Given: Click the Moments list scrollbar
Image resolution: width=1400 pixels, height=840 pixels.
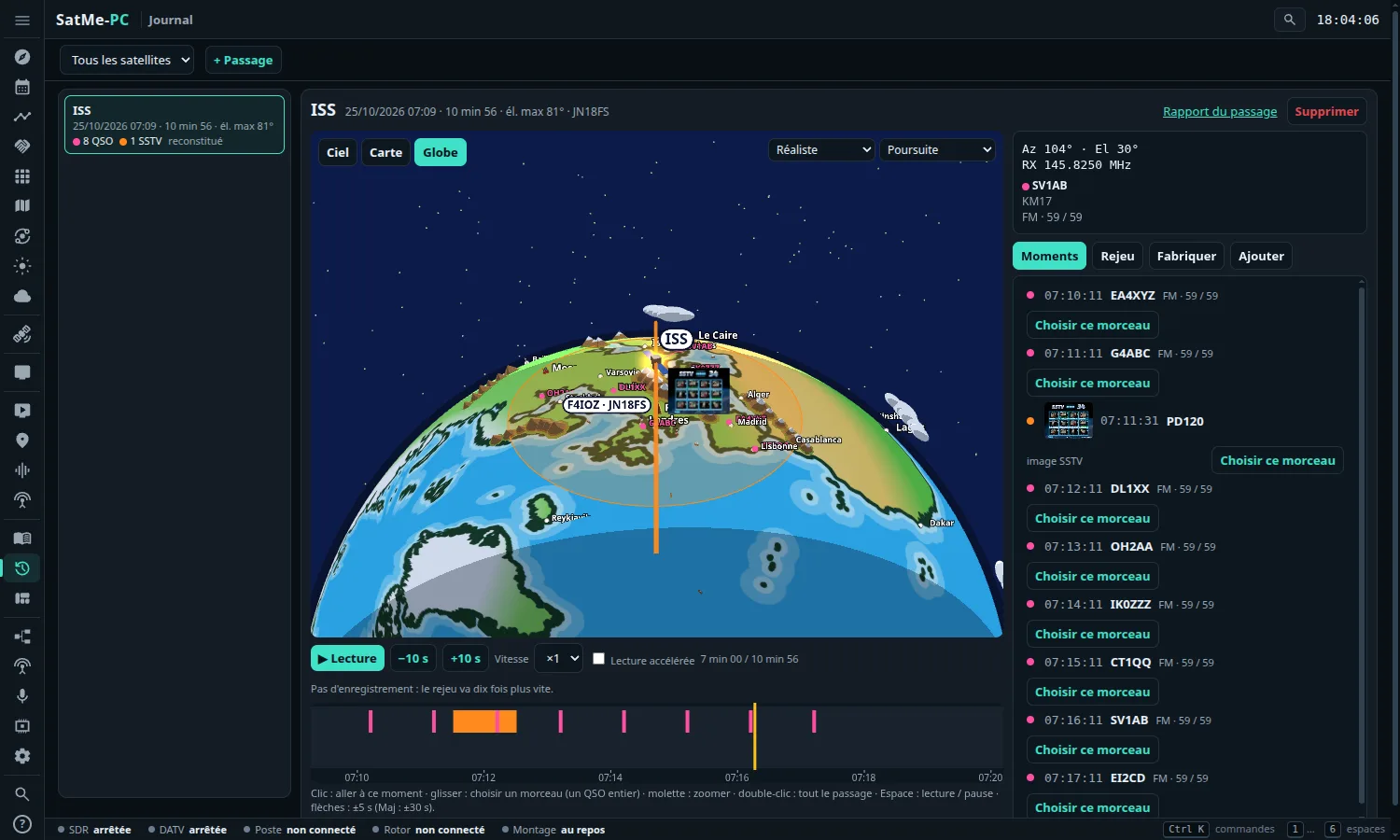Looking at the screenshot, I should point(1361,544).
